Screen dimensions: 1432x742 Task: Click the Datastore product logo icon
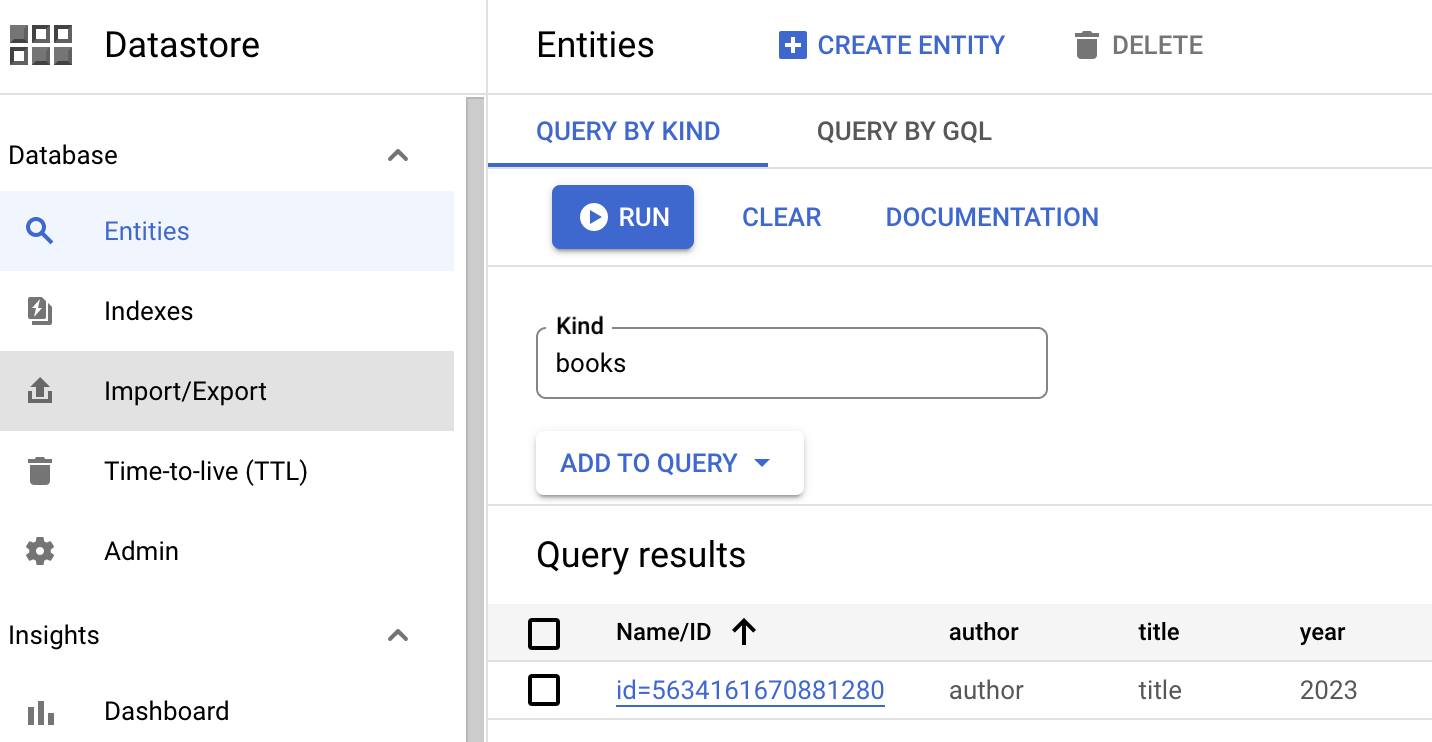click(x=41, y=45)
